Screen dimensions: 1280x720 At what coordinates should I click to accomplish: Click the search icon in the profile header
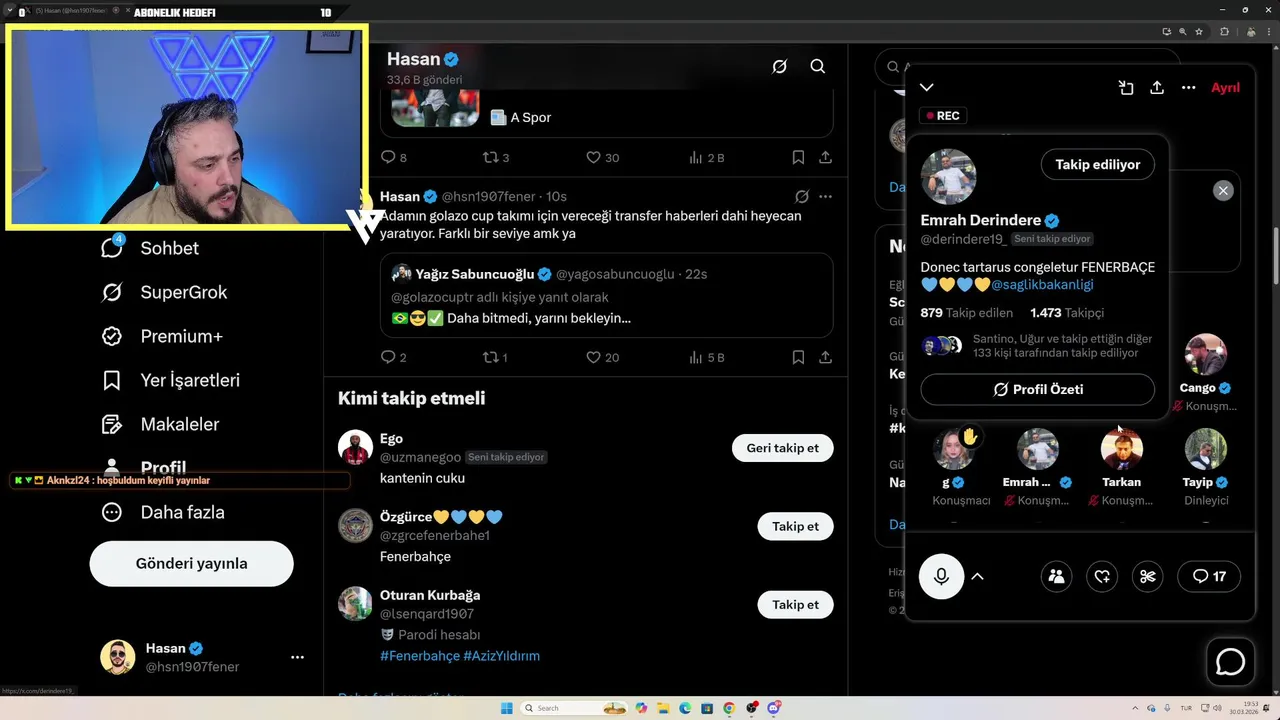click(817, 66)
